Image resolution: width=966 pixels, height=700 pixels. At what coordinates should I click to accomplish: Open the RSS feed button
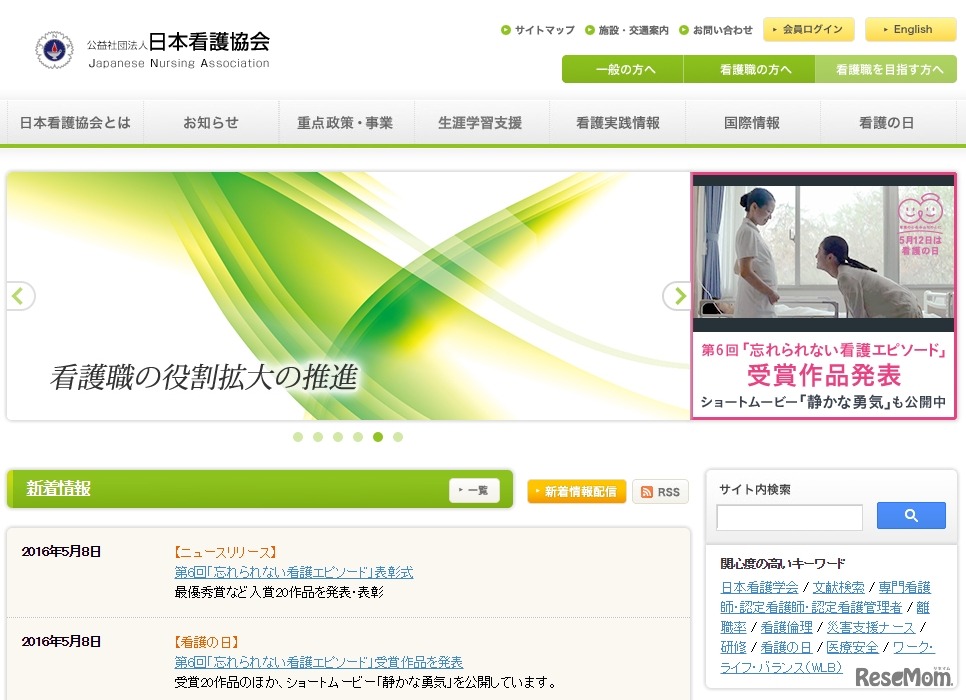click(660, 492)
